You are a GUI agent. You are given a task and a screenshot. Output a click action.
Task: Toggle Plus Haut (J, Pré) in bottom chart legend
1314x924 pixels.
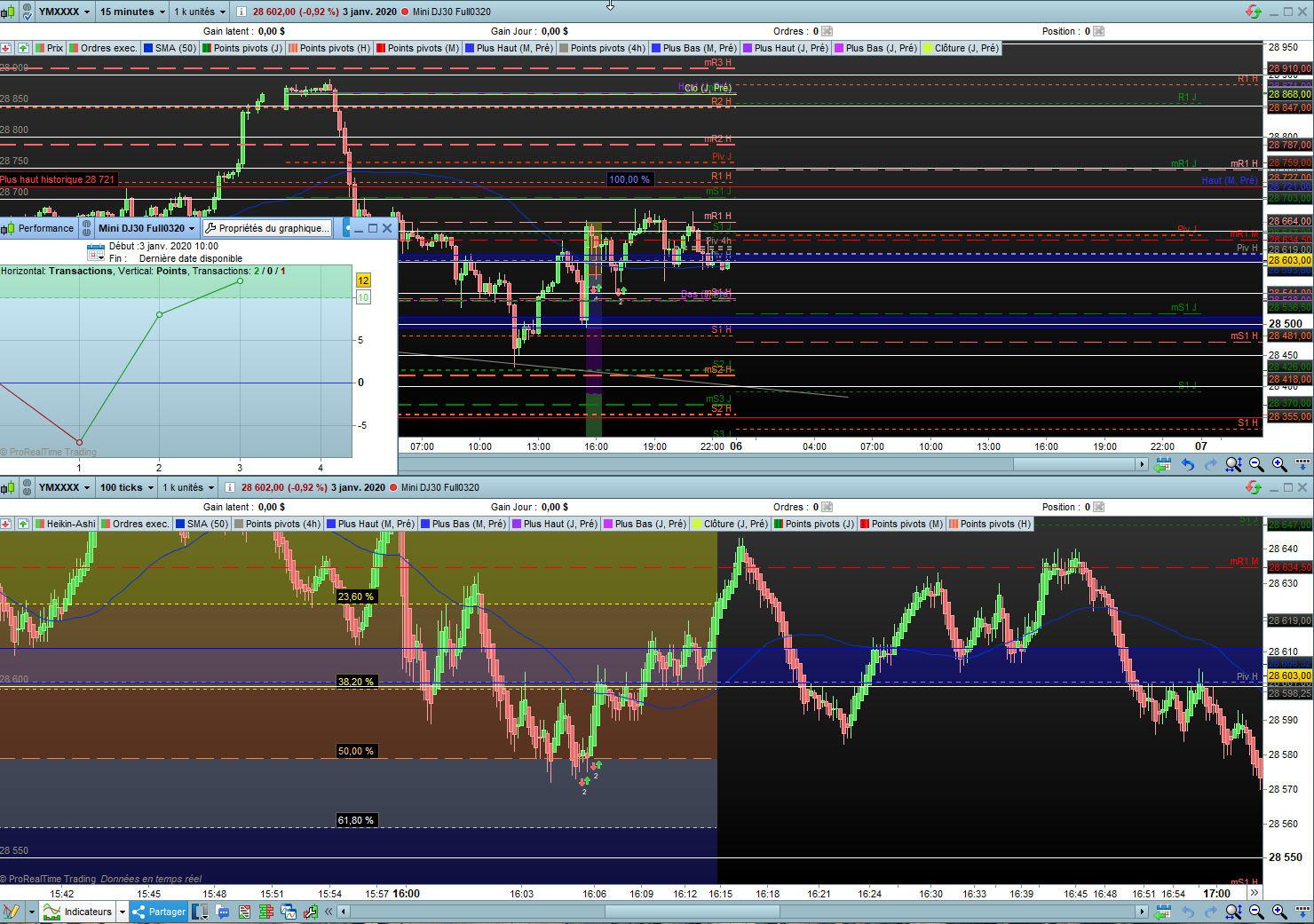[x=554, y=524]
